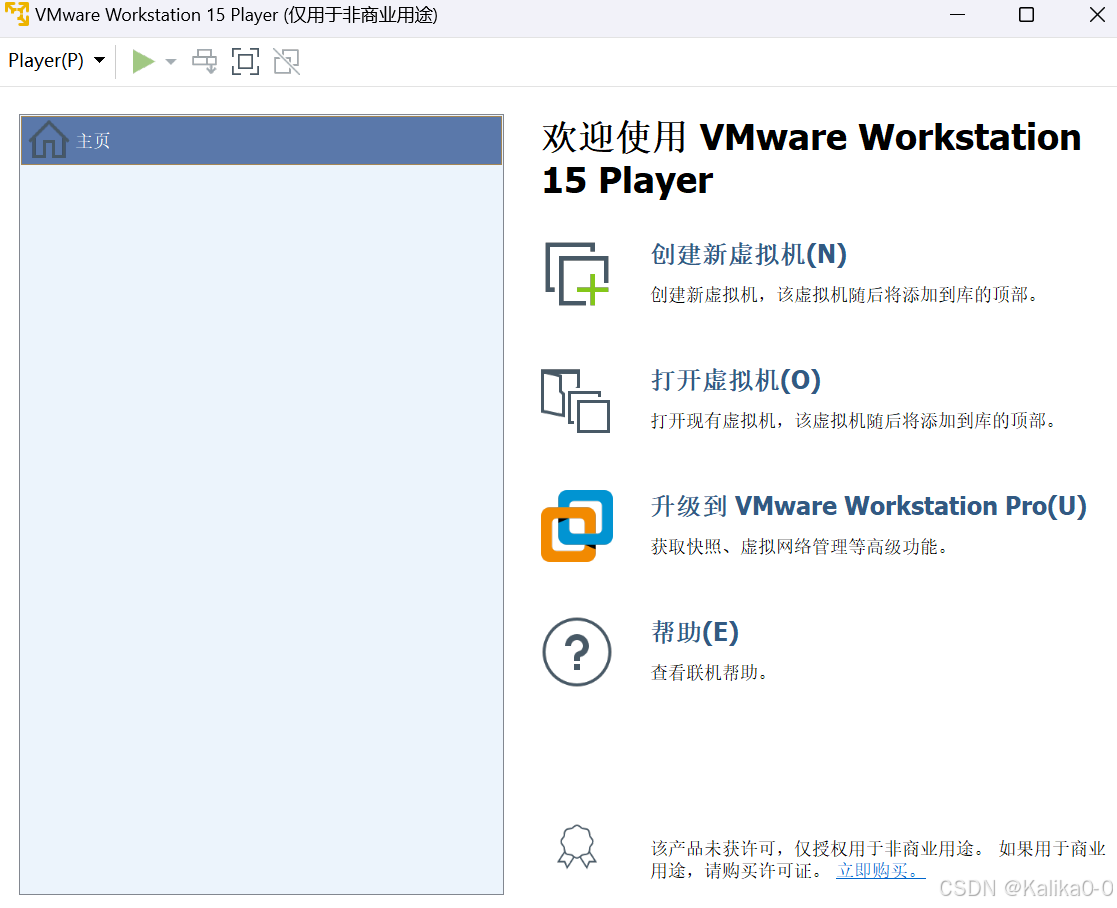This screenshot has width=1117, height=908.
Task: Click text 查看联机帮助
Action: (709, 673)
